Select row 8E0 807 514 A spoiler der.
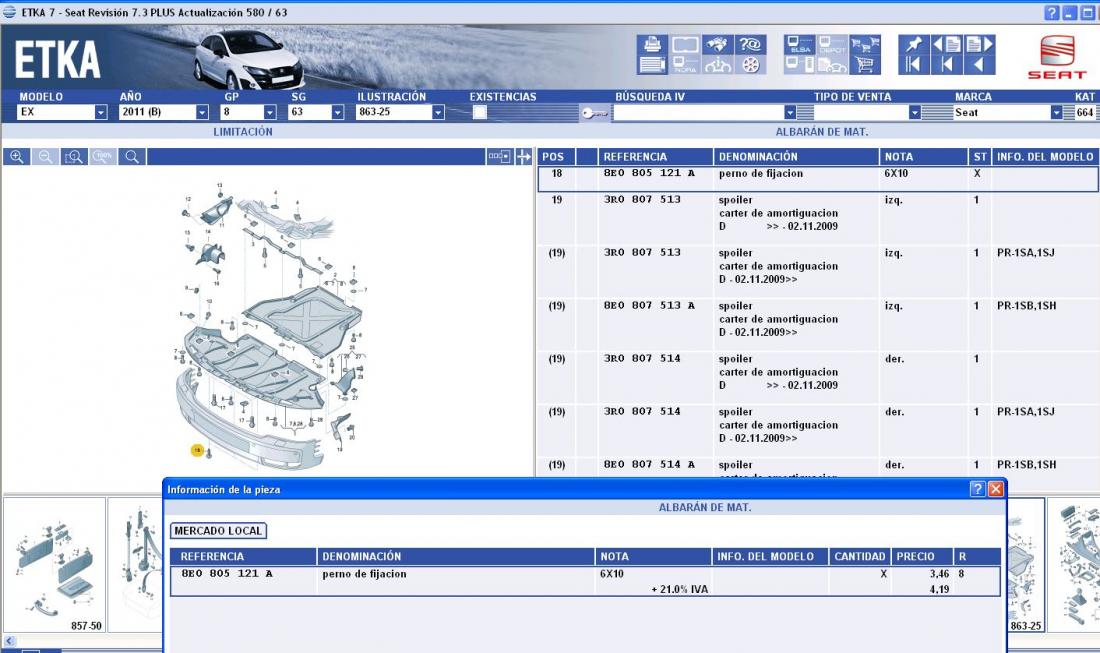The image size is (1100, 653). 818,468
